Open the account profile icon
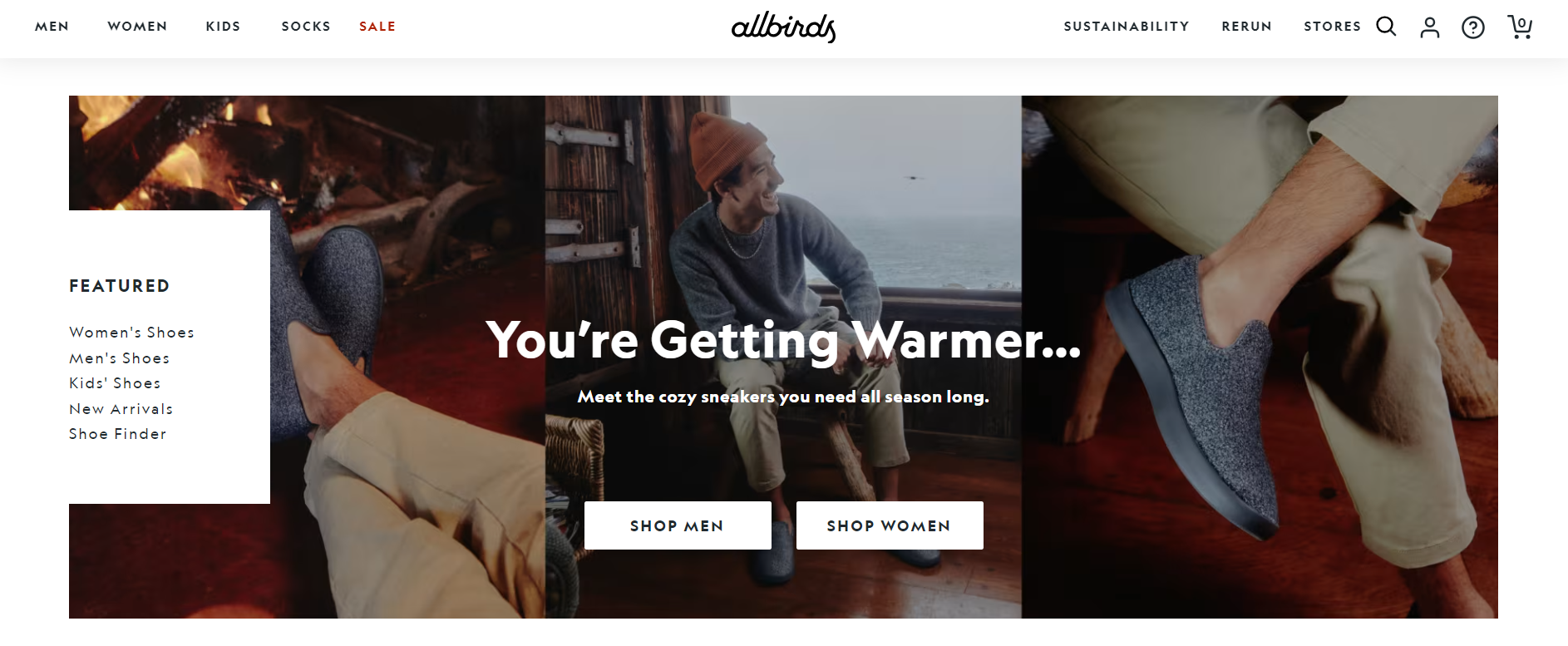Screen dimensions: 1568x646 coord(1429,27)
